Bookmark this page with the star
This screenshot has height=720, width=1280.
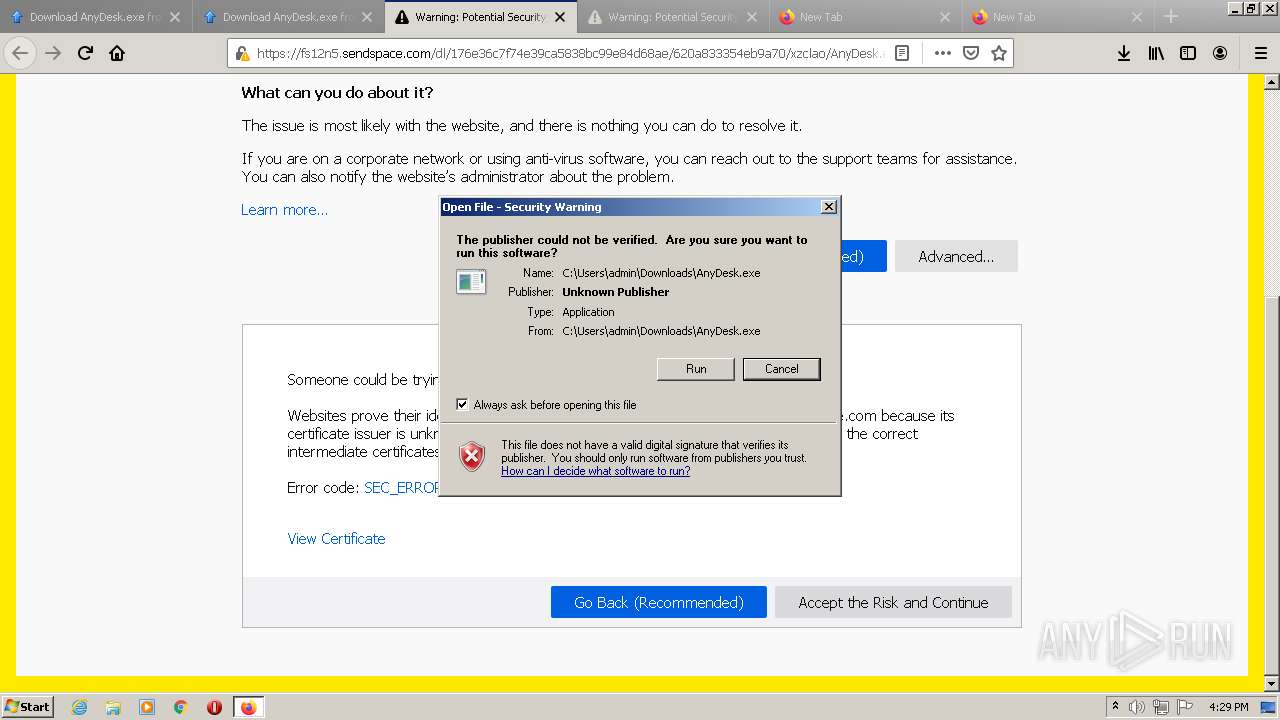tap(998, 53)
